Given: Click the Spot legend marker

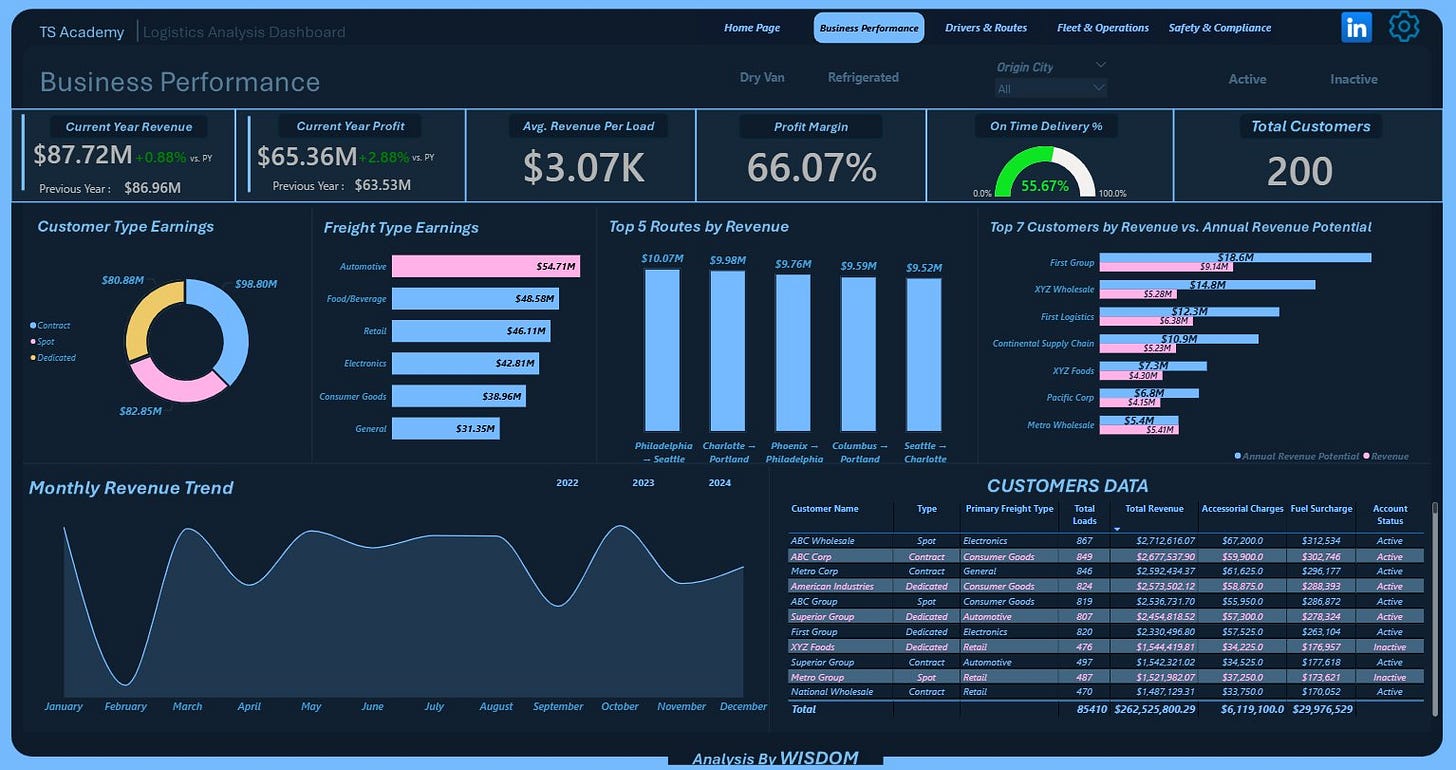Looking at the screenshot, I should [x=34, y=341].
